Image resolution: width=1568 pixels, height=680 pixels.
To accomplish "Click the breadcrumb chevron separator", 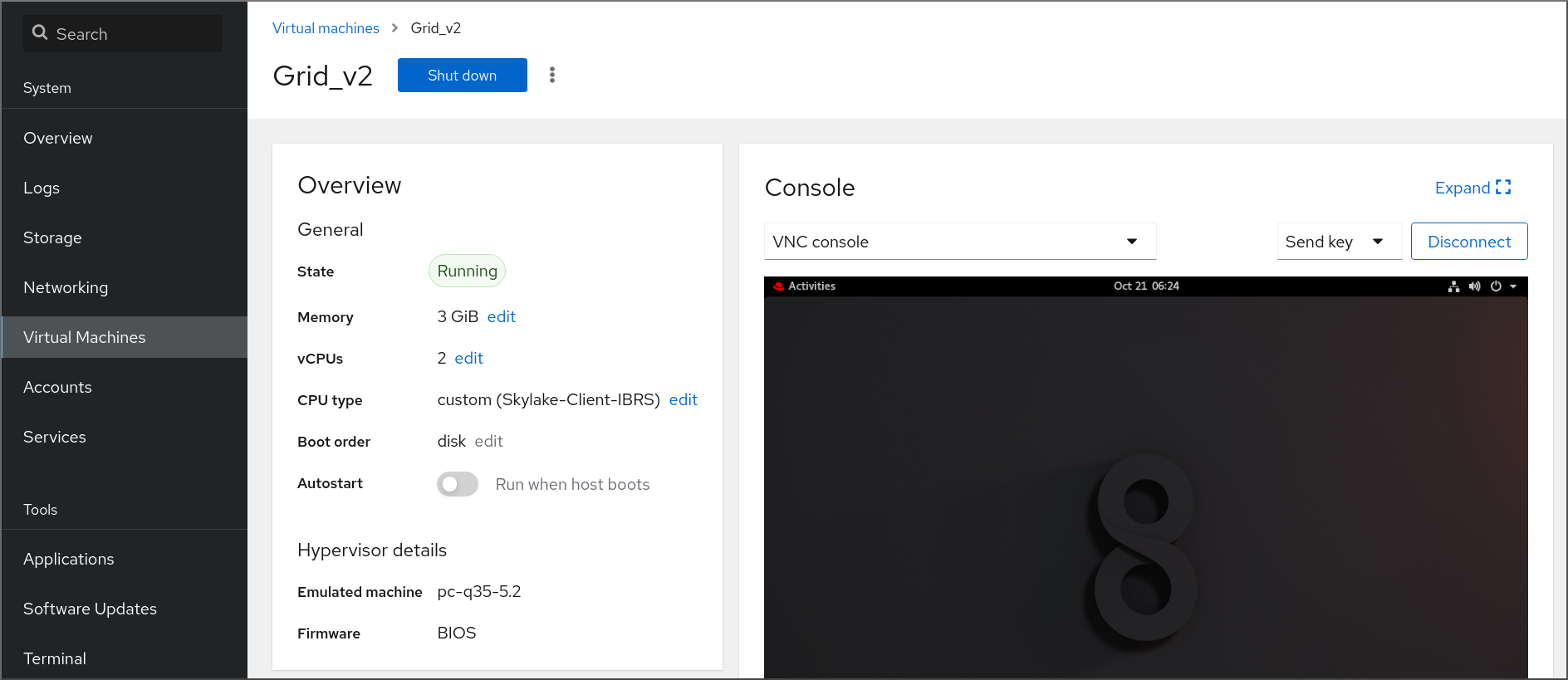I will 394,28.
